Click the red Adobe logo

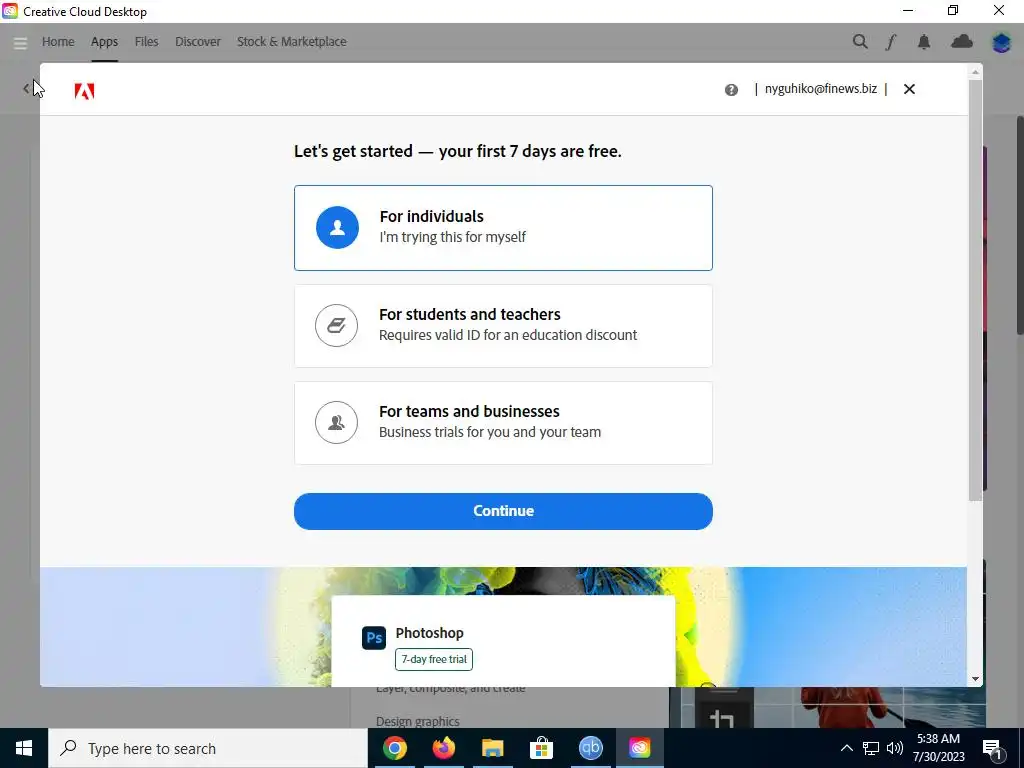click(x=84, y=91)
